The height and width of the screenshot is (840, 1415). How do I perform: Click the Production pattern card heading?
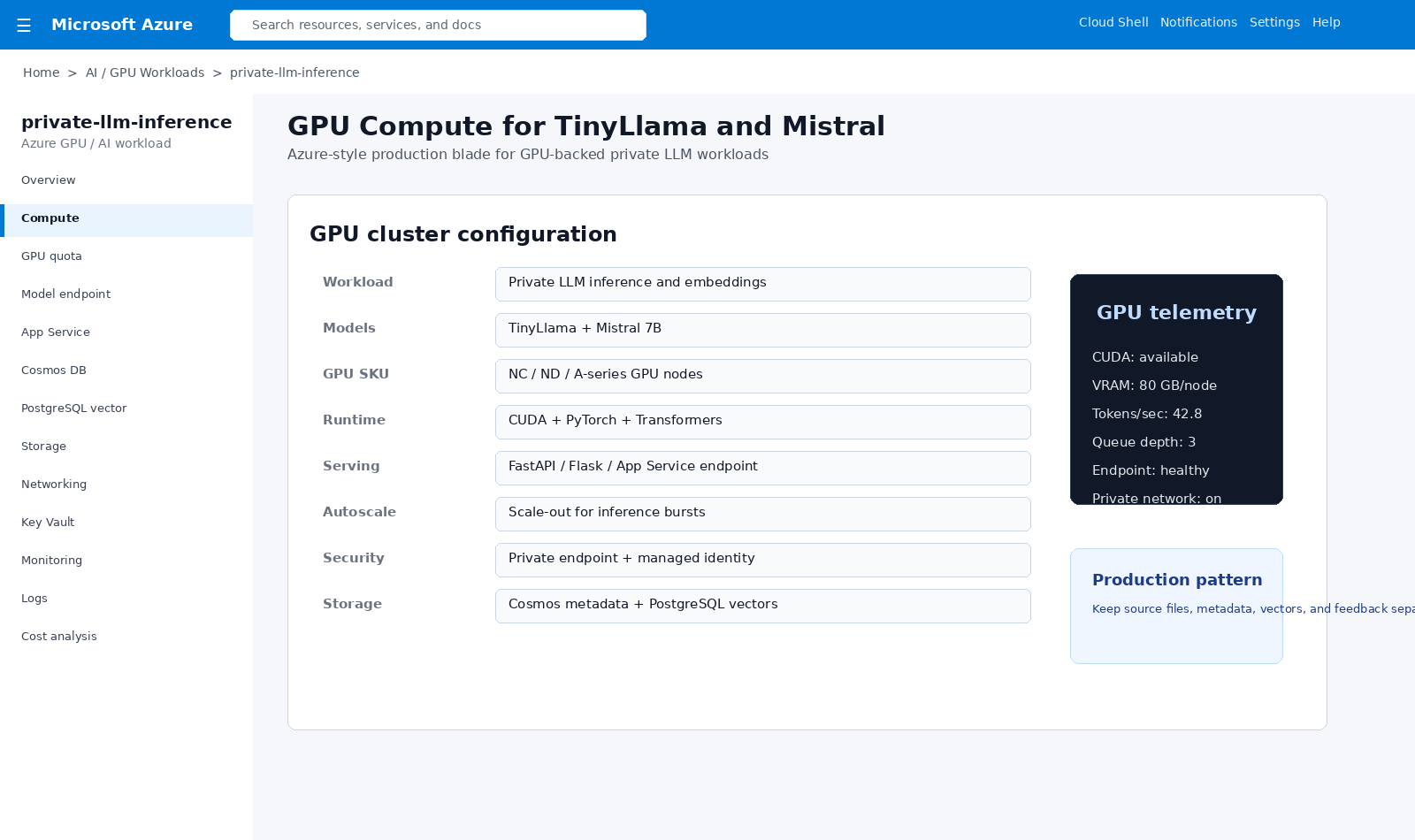1177,580
